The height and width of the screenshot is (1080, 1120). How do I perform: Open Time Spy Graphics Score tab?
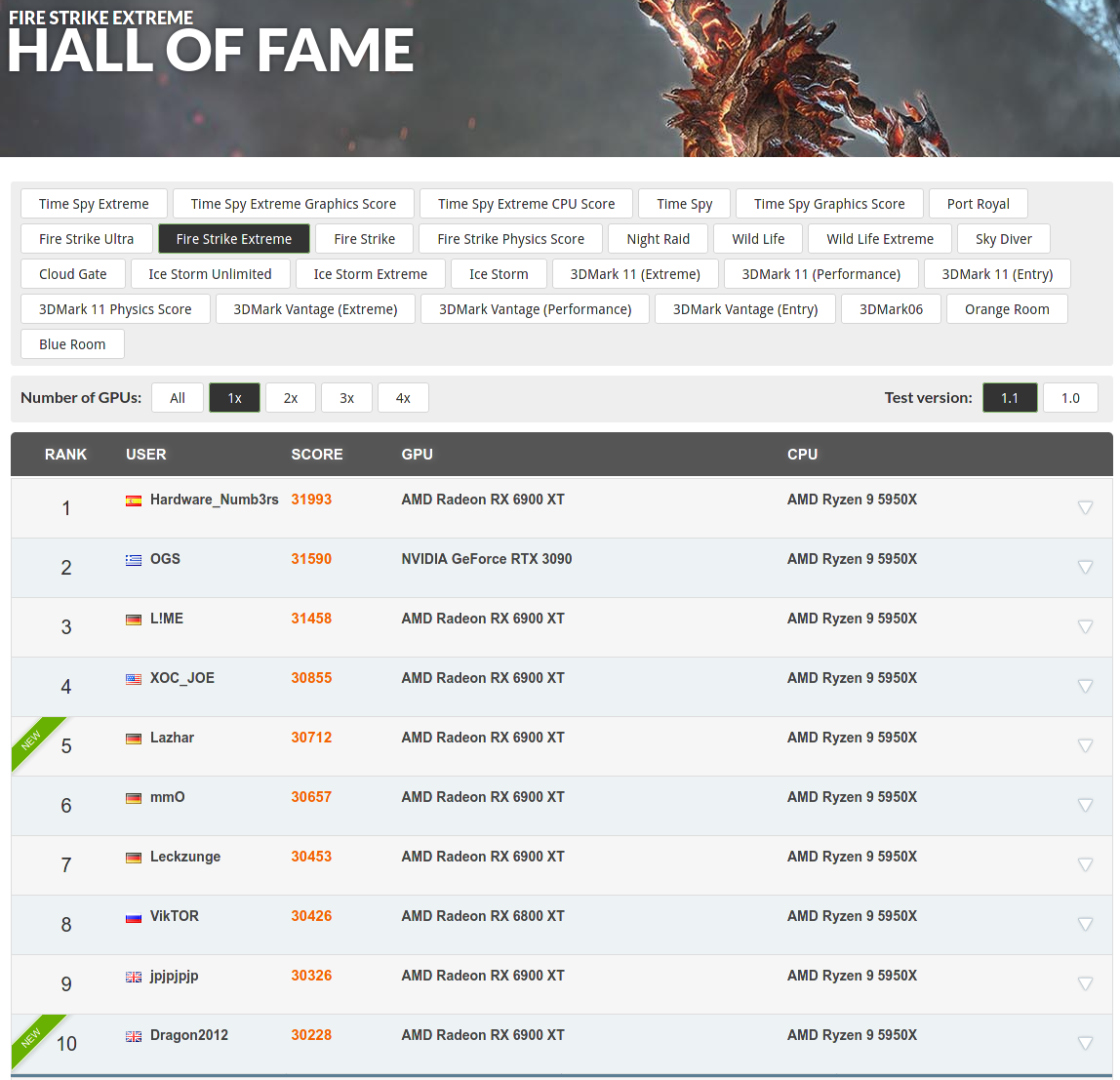click(829, 204)
